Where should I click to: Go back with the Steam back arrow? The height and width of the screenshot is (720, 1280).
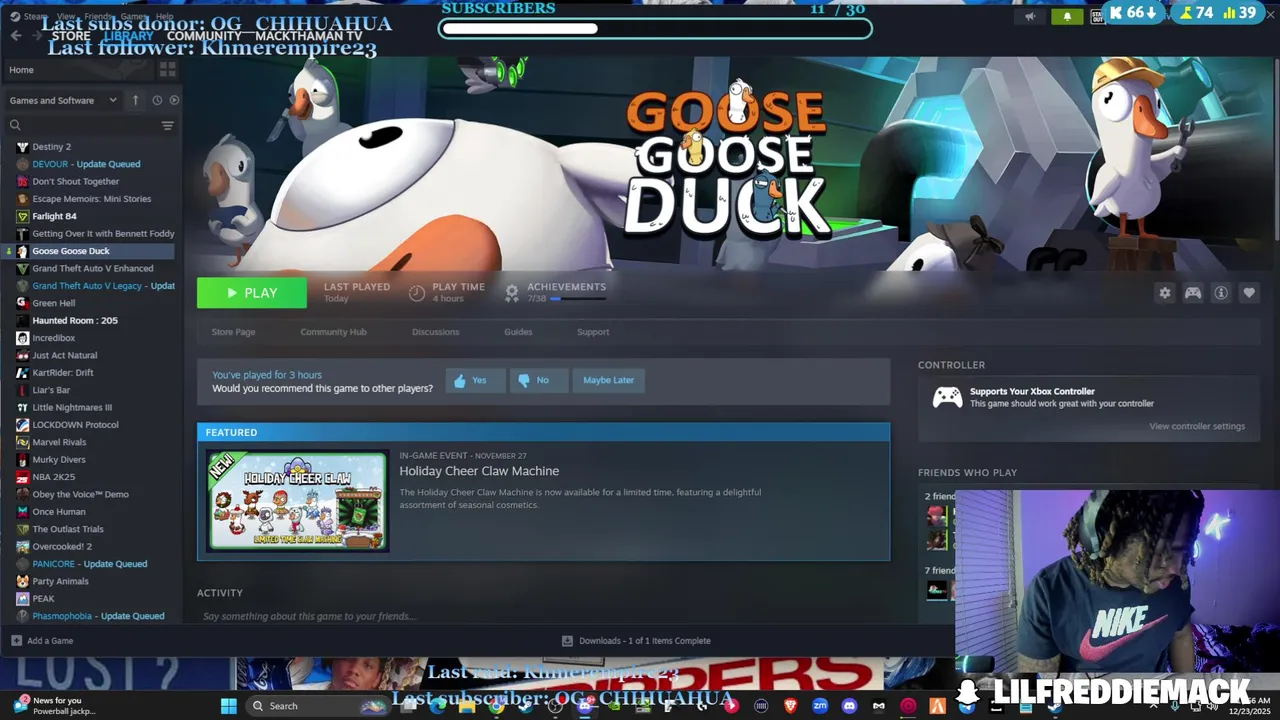pos(15,36)
